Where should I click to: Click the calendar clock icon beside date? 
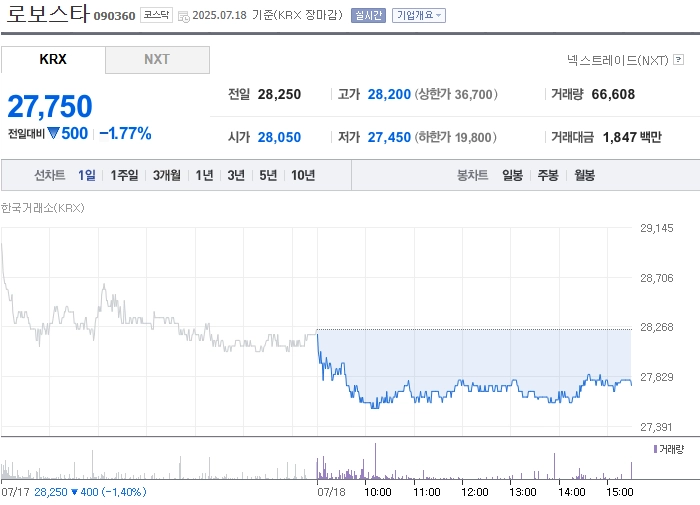pos(183,17)
